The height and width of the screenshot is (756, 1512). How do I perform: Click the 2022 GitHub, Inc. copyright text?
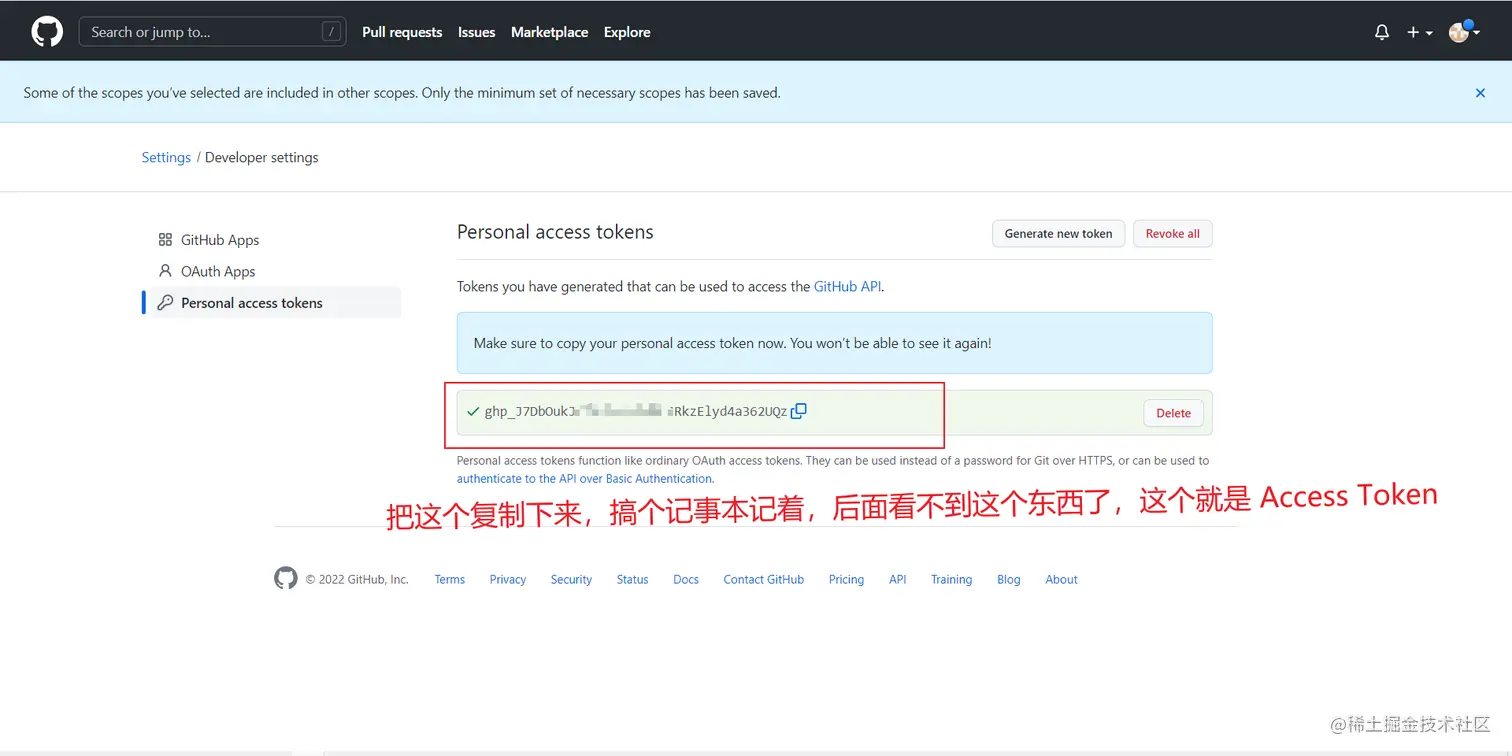357,579
